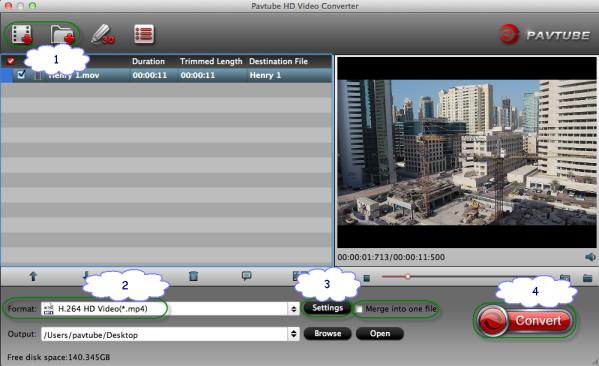This screenshot has width=599, height=366.
Task: Click the Duration column header
Action: [148, 61]
